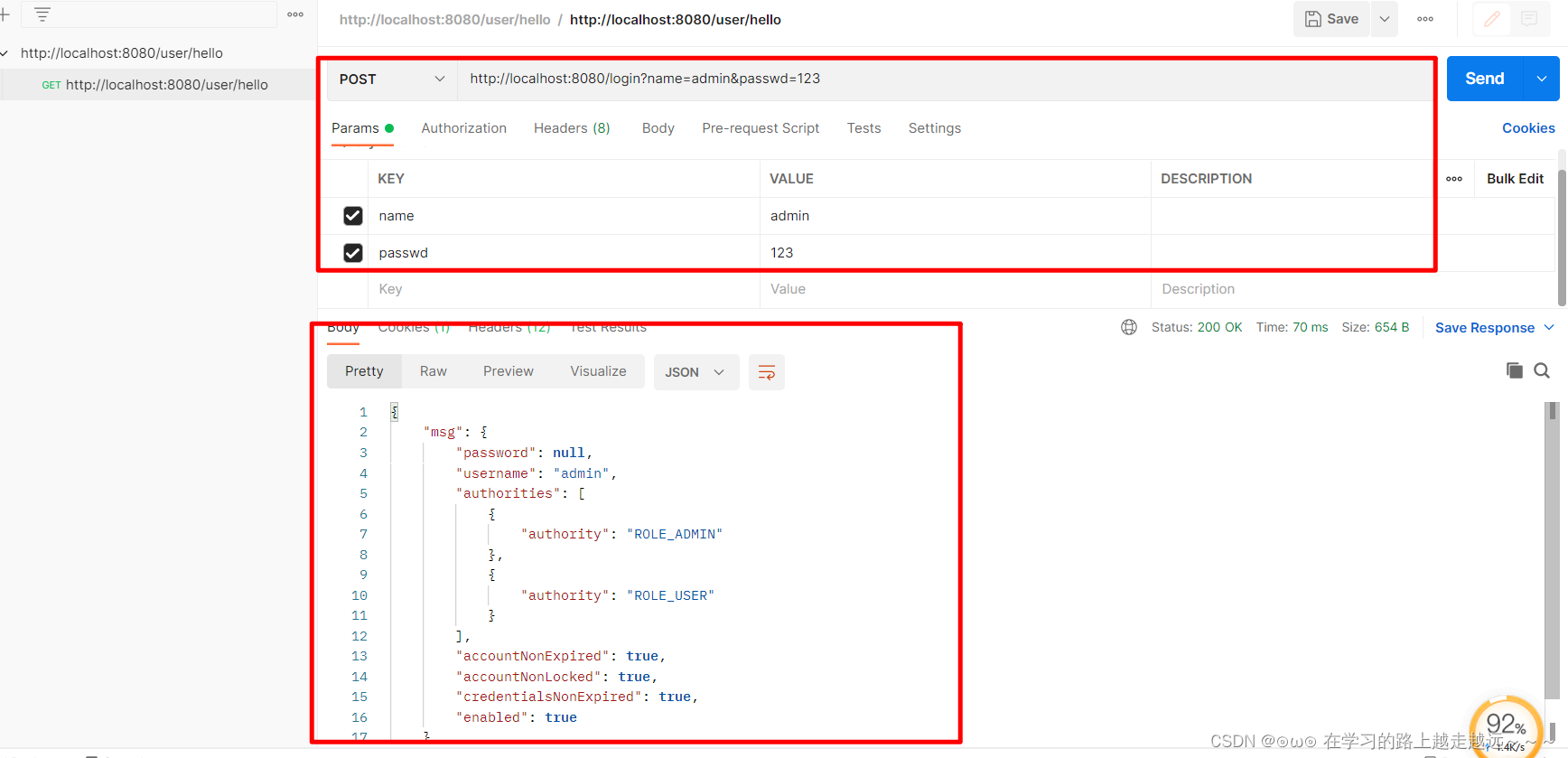
Task: Toggle the wrap lines icon in response
Action: click(x=767, y=372)
